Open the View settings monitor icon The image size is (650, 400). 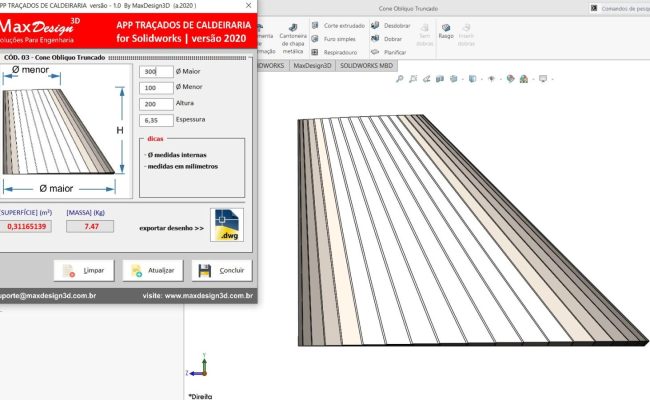(x=543, y=79)
